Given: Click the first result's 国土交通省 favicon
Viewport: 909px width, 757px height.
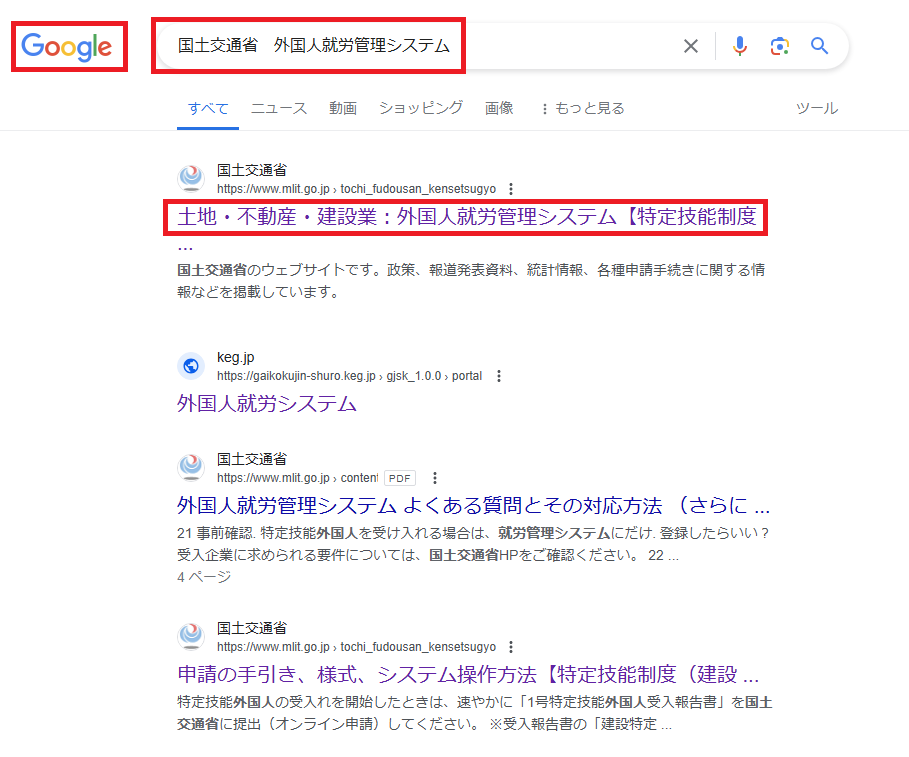Looking at the screenshot, I should point(191,179).
